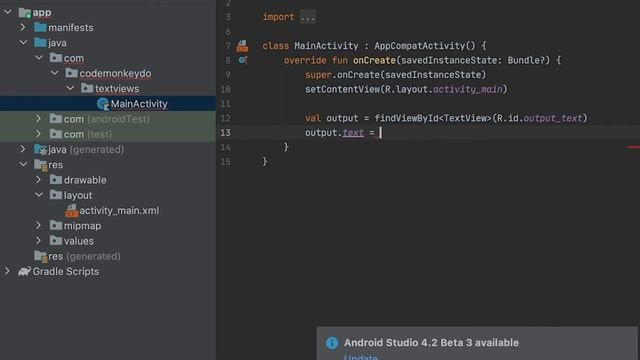Click the drawable folder icon
640x360 pixels.
(x=56, y=180)
